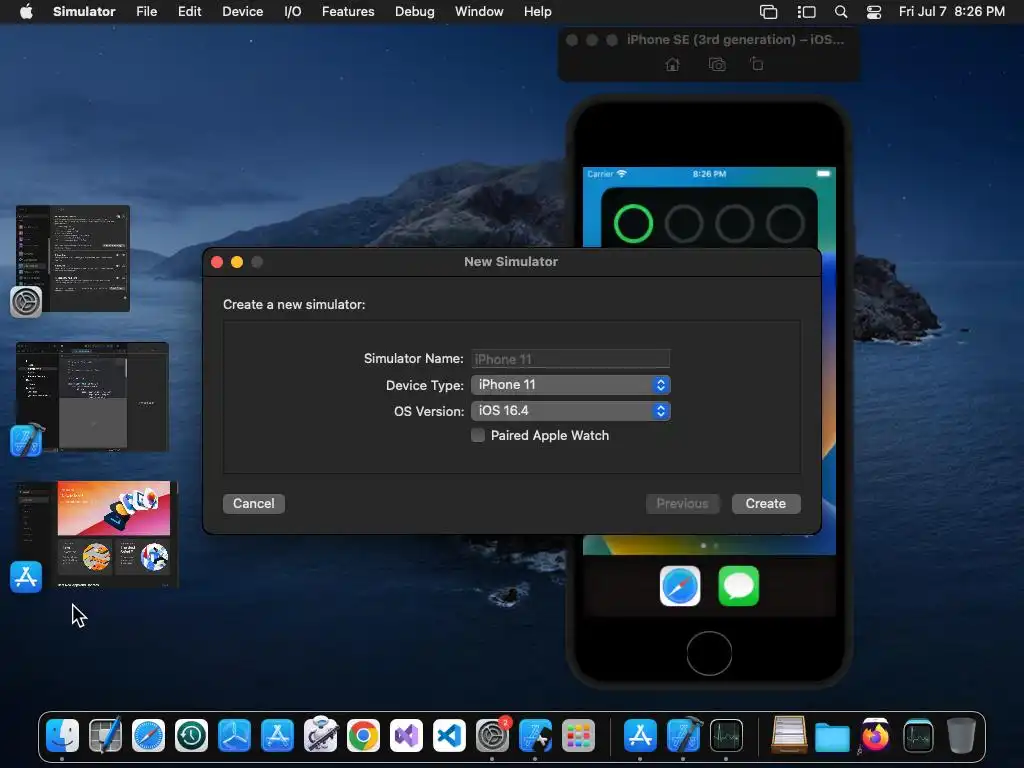The height and width of the screenshot is (768, 1024).
Task: Open the Device menu
Action: pyautogui.click(x=242, y=12)
